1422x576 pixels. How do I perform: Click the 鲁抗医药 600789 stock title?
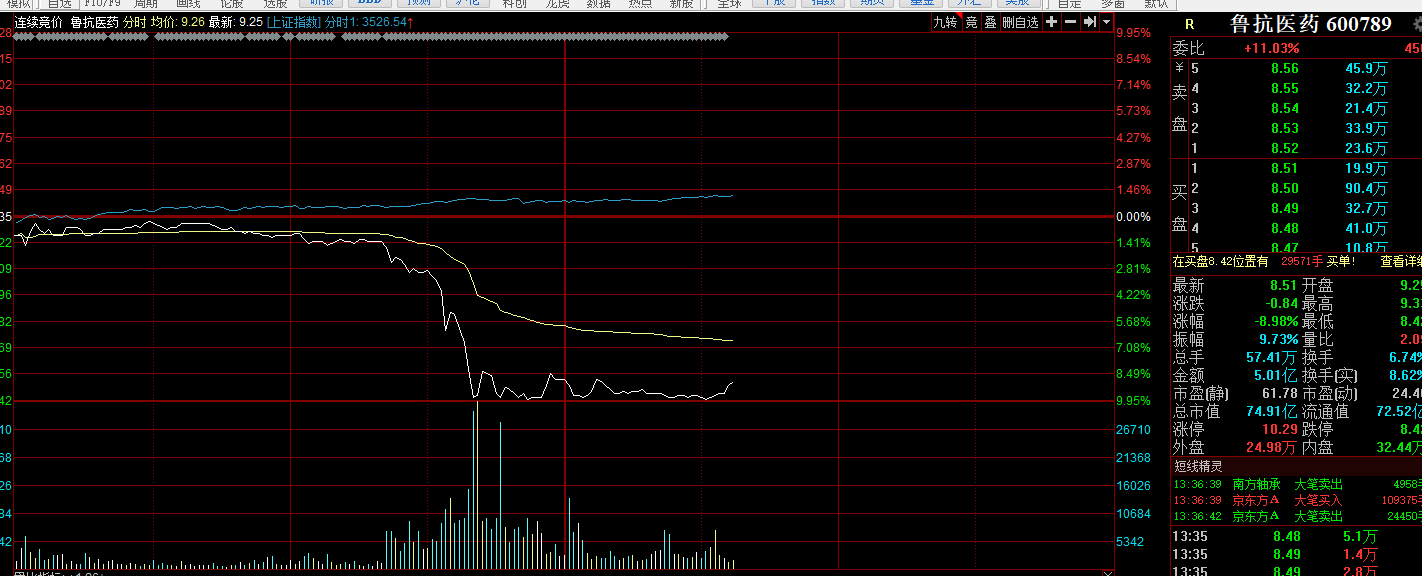[x=1310, y=24]
